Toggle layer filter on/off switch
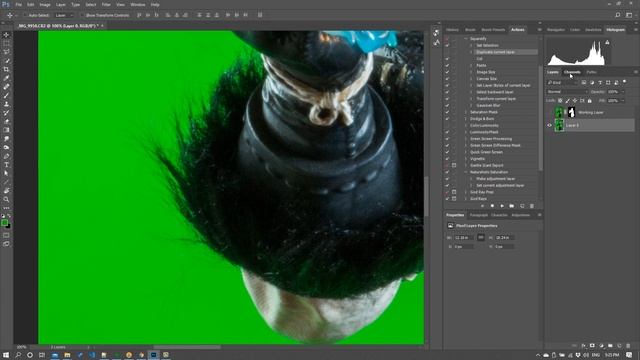This screenshot has height=360, width=640. [624, 82]
